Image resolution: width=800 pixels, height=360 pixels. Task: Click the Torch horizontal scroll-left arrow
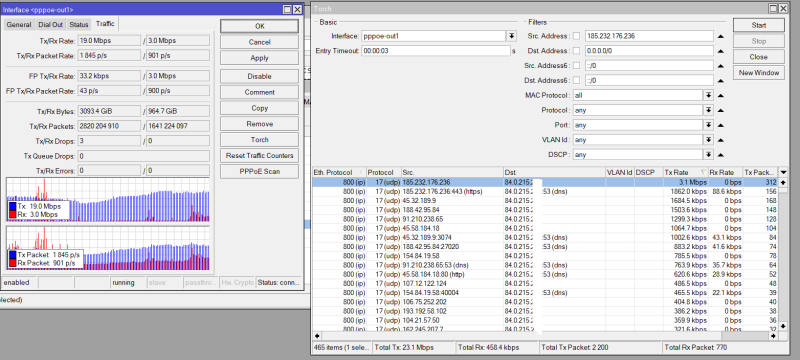(x=317, y=336)
